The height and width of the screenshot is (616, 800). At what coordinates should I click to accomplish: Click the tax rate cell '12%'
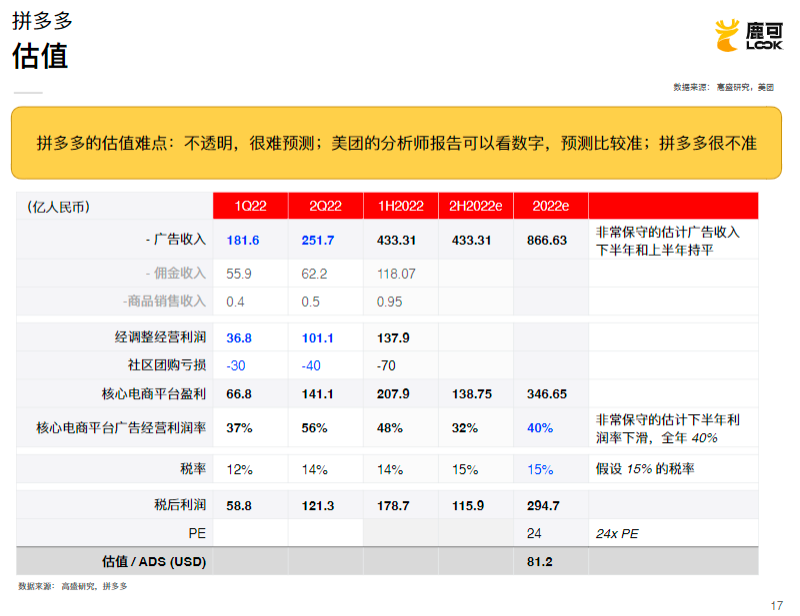coord(239,470)
